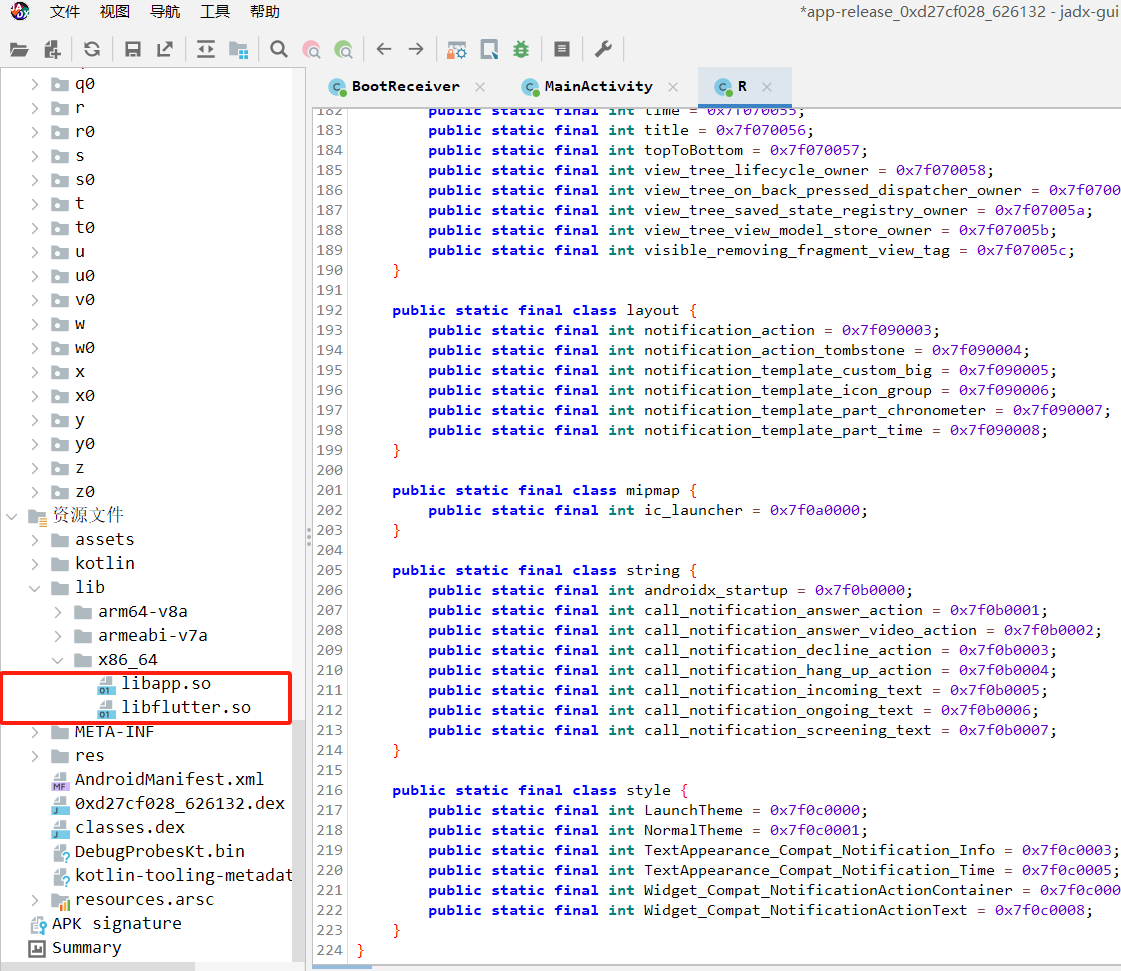The image size is (1121, 971).
Task: Click the Reload files icon
Action: pos(92,49)
